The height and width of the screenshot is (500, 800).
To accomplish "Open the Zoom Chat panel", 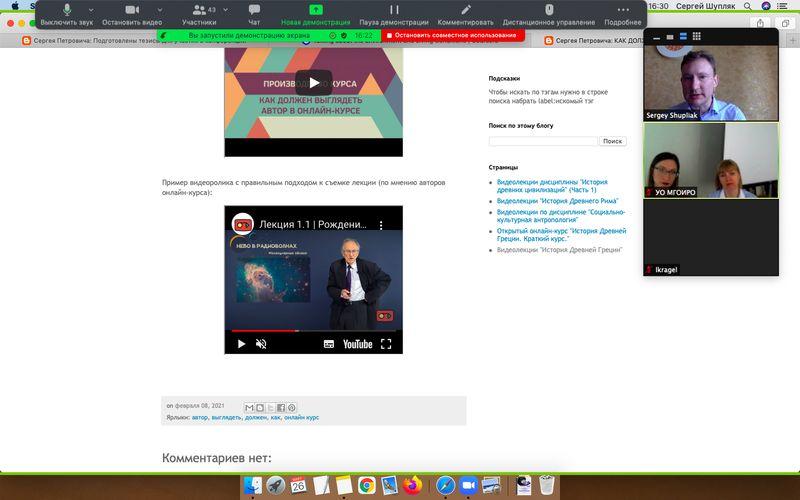I will pyautogui.click(x=254, y=14).
